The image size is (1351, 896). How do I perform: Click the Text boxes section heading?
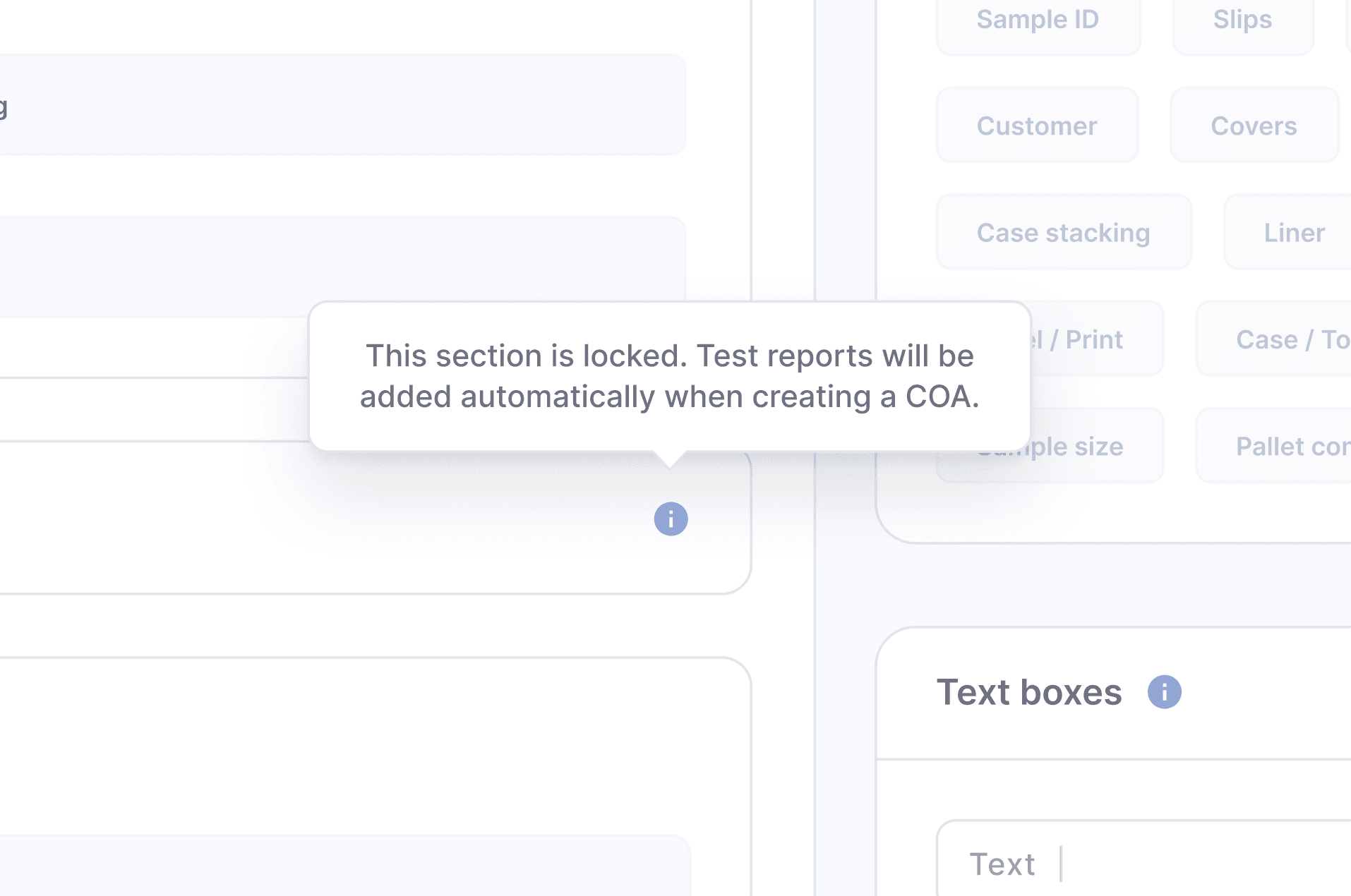click(x=1028, y=692)
